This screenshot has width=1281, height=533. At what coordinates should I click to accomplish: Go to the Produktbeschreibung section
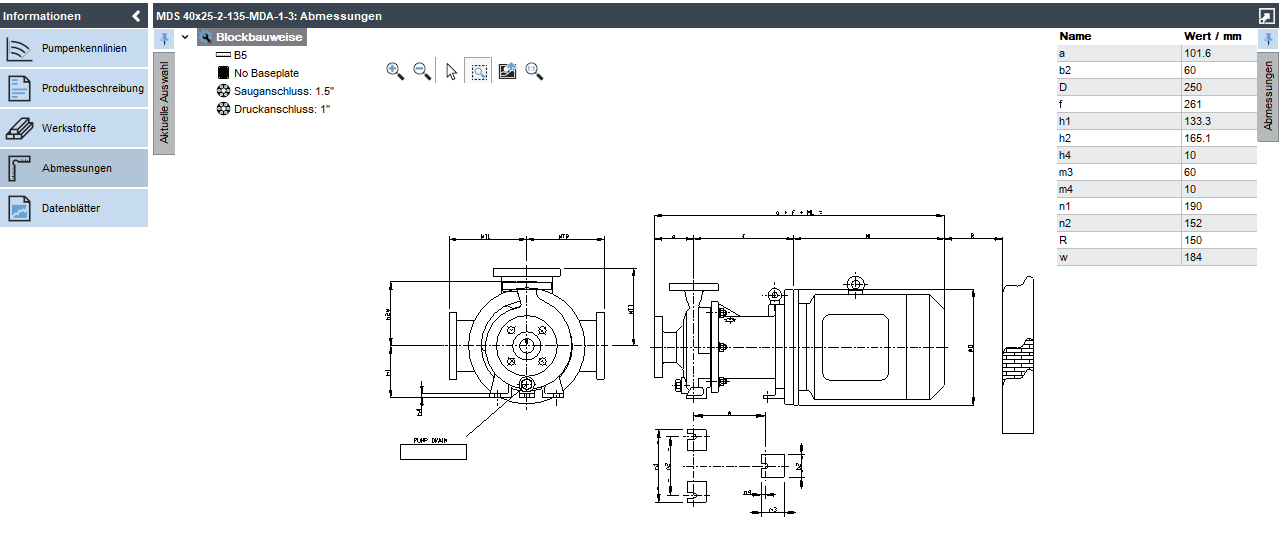tap(74, 88)
